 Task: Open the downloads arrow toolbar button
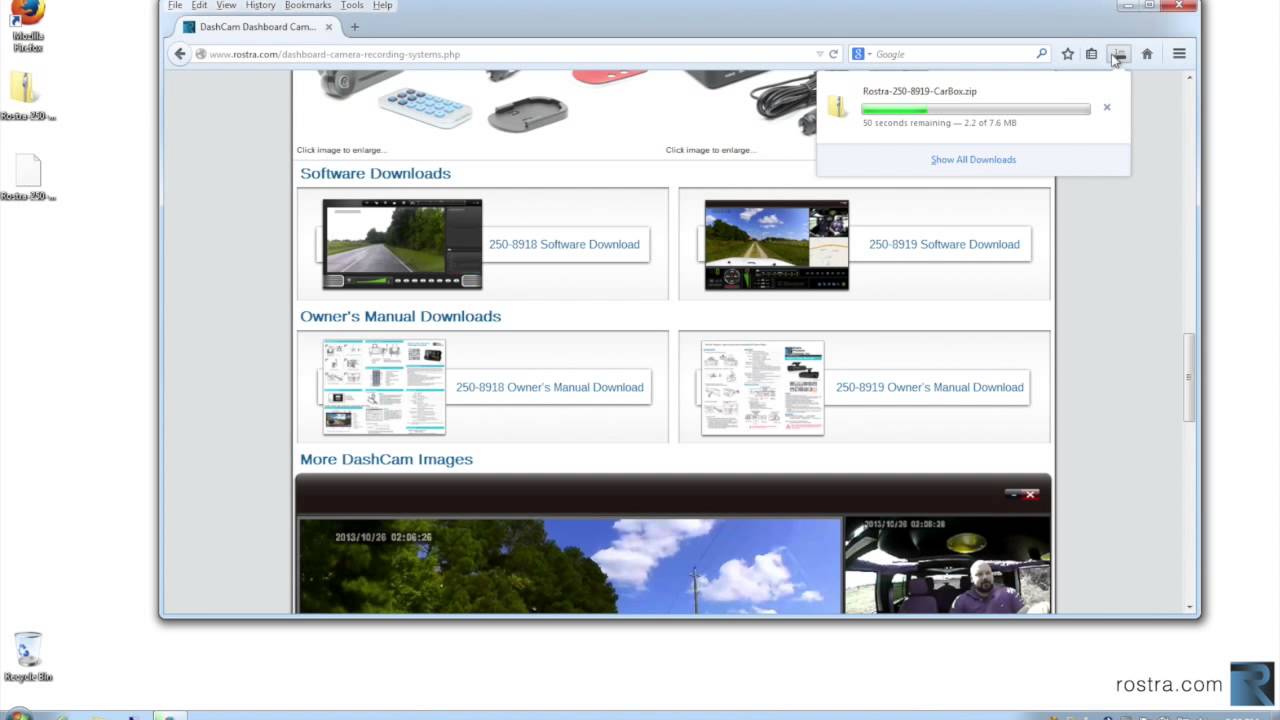[x=1119, y=54]
